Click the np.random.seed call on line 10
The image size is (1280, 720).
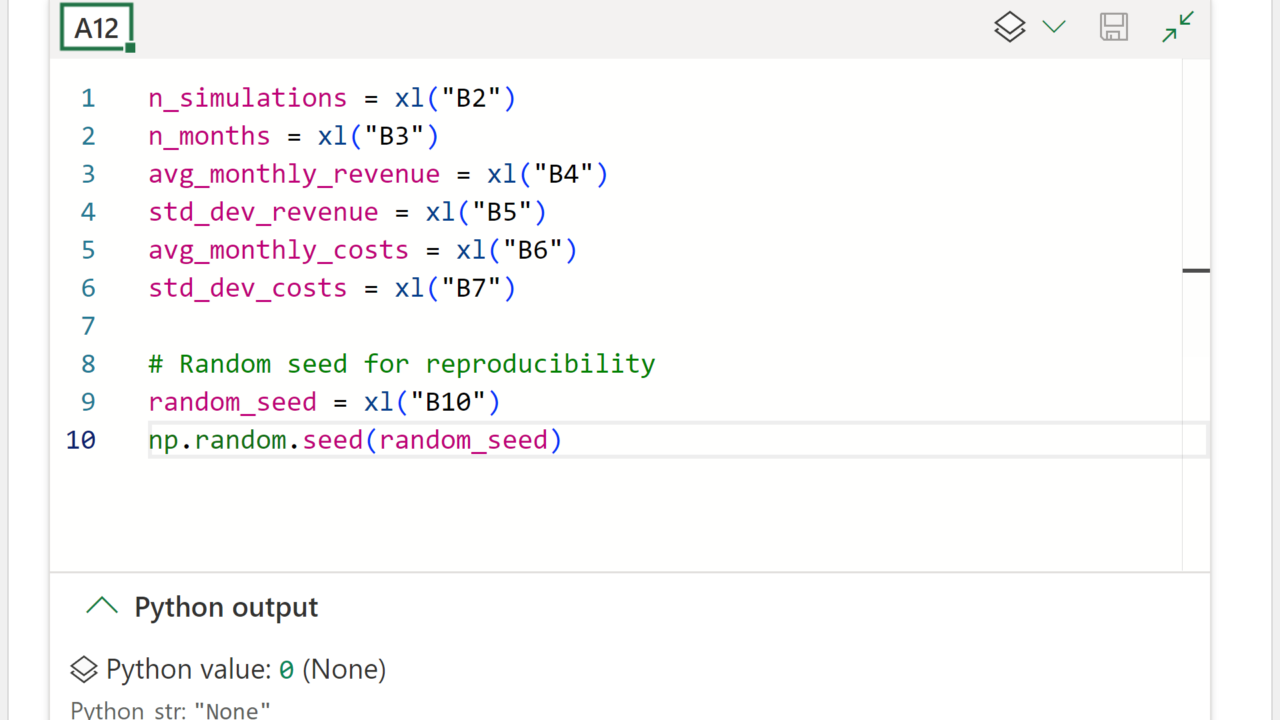355,440
